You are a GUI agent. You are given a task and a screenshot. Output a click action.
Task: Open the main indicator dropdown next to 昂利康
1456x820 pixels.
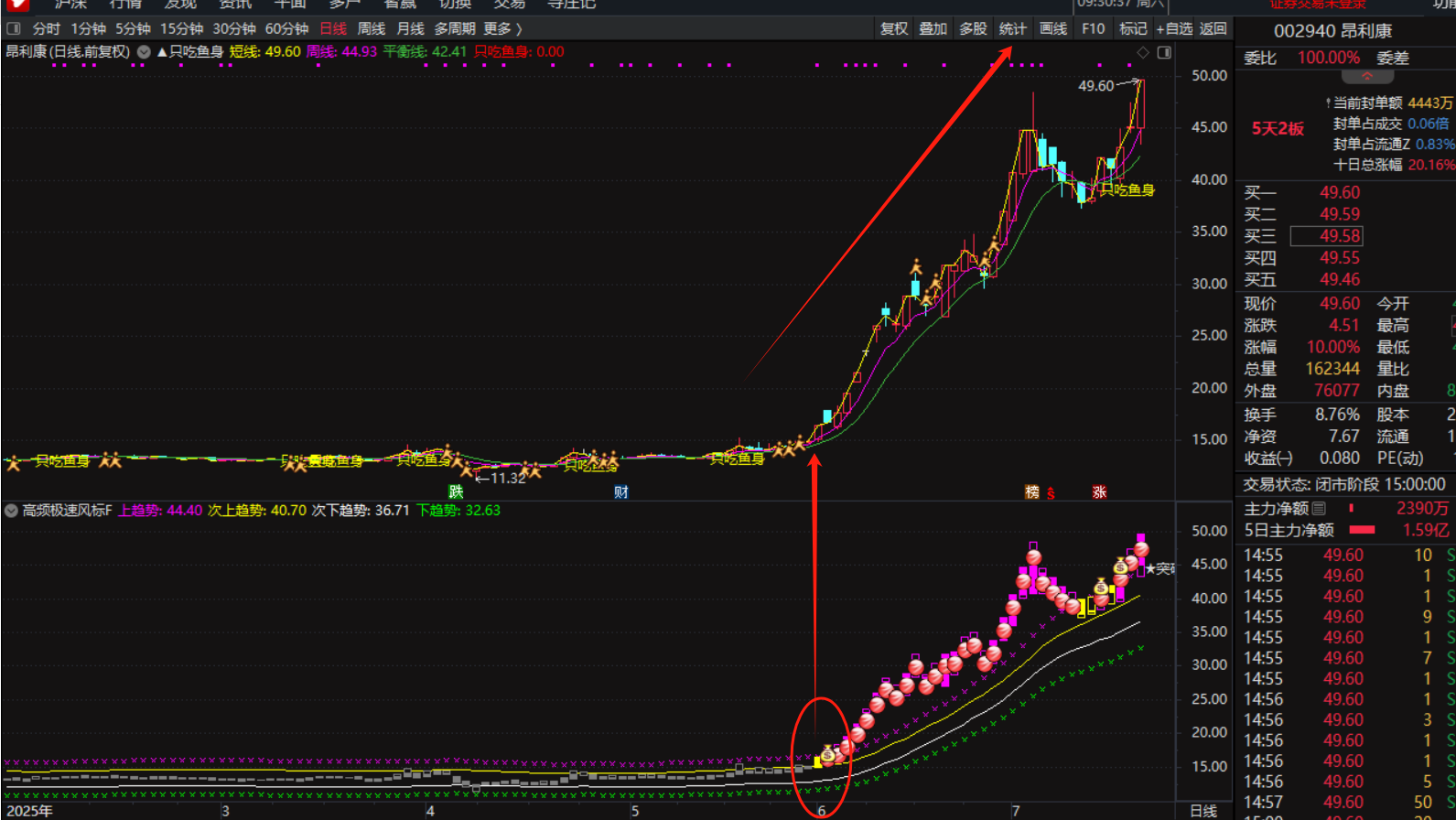point(144,52)
